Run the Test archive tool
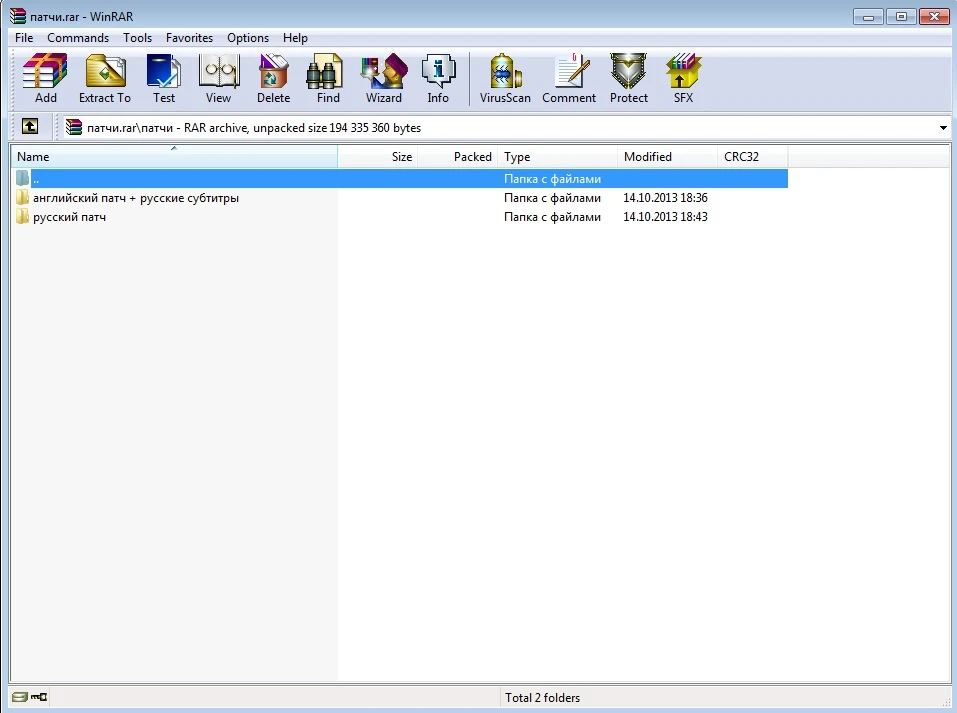The width and height of the screenshot is (957, 713). tap(164, 78)
